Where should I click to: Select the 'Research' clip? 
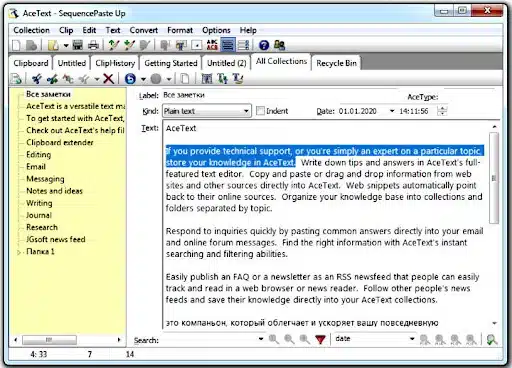pyautogui.click(x=42, y=227)
